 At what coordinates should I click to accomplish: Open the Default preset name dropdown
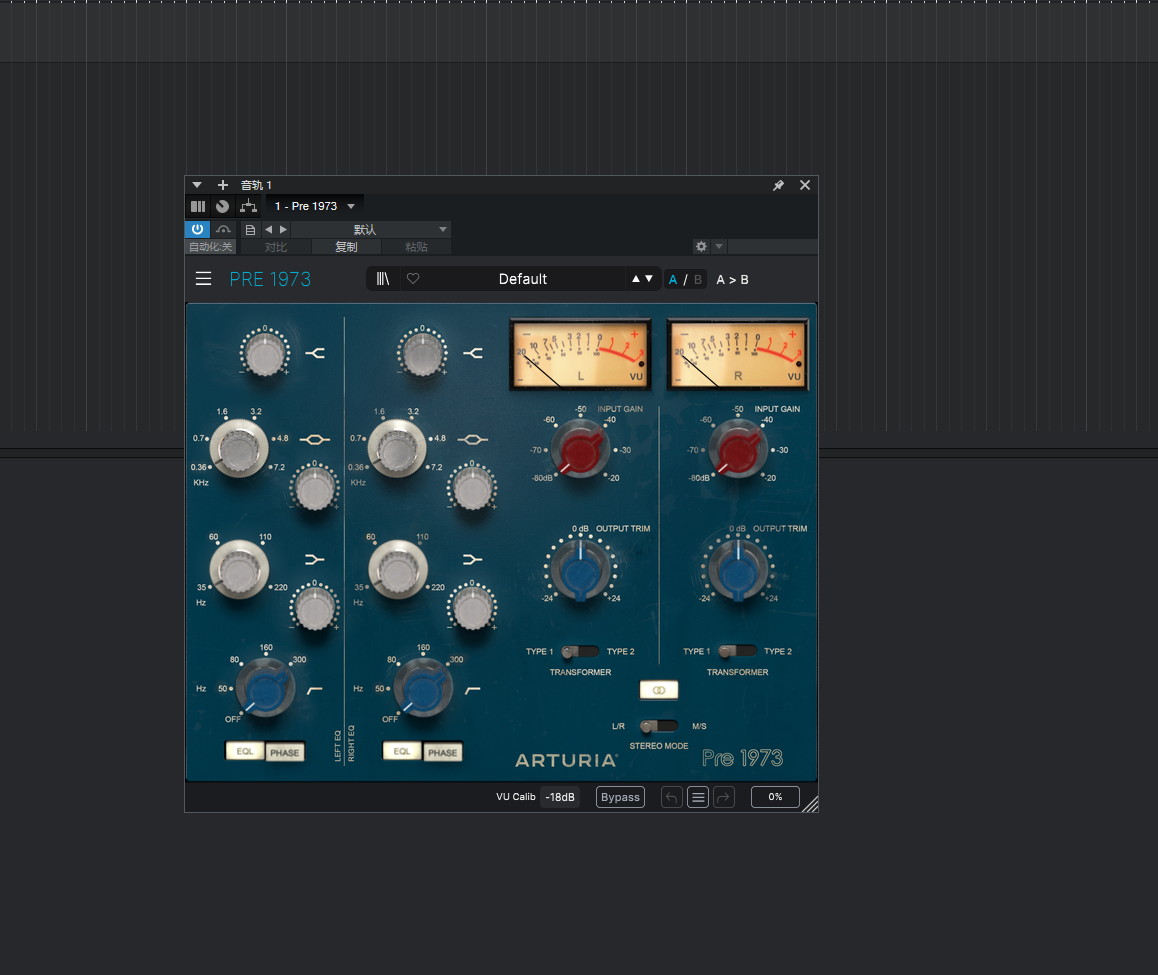click(x=523, y=279)
